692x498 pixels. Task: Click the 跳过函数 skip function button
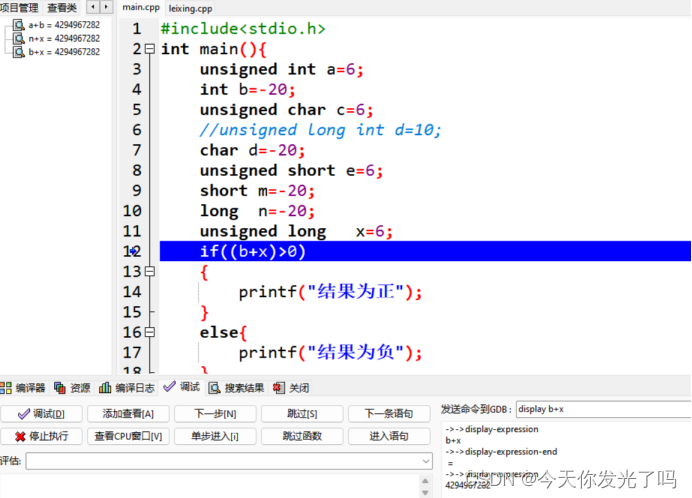(x=302, y=436)
